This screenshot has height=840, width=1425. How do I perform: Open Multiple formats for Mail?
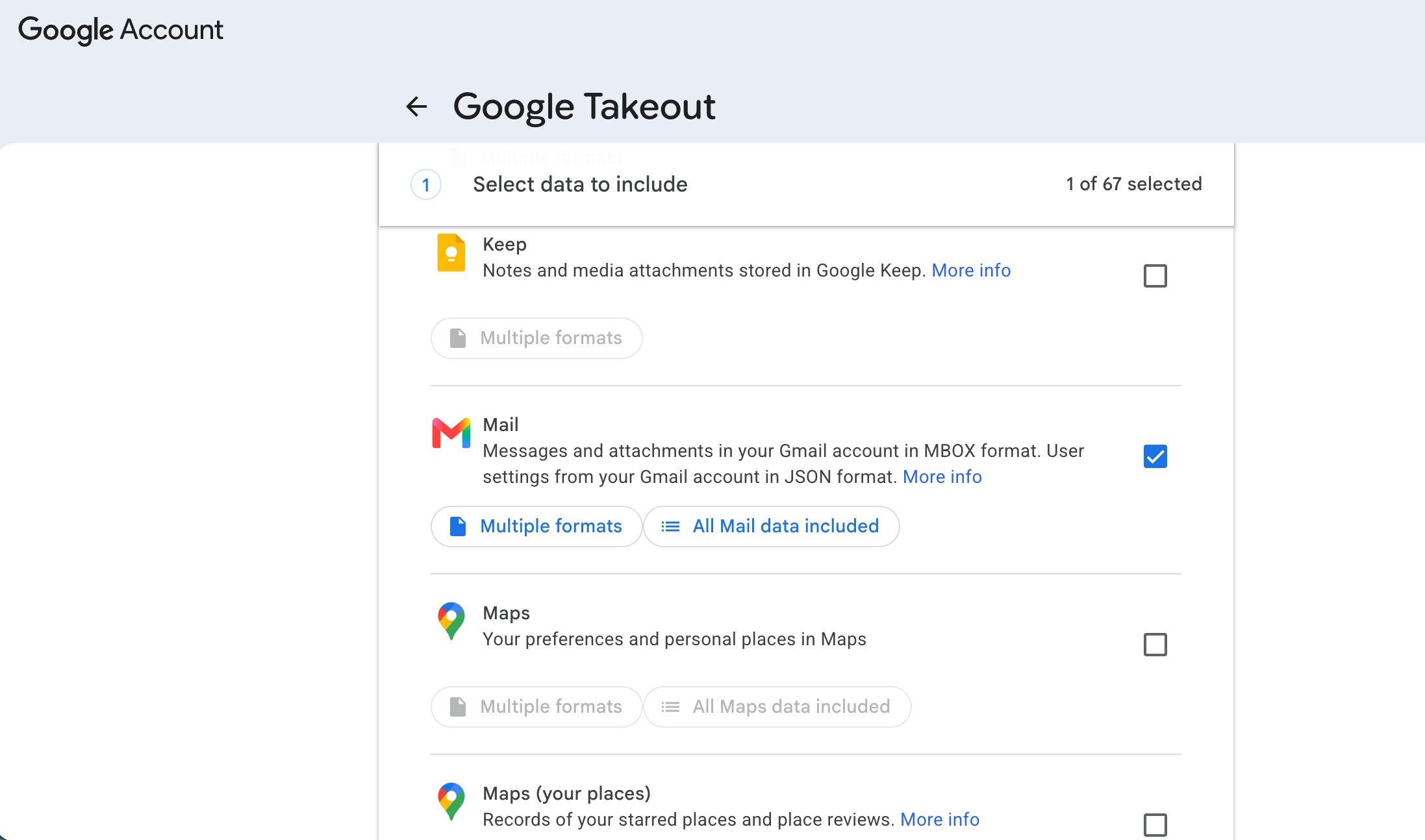(536, 526)
